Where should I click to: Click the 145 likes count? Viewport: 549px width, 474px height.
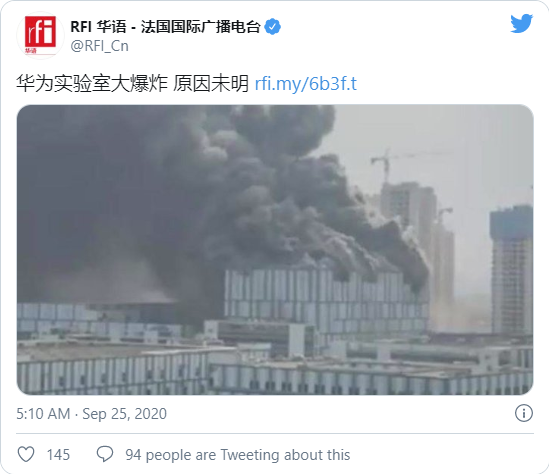[x=58, y=455]
